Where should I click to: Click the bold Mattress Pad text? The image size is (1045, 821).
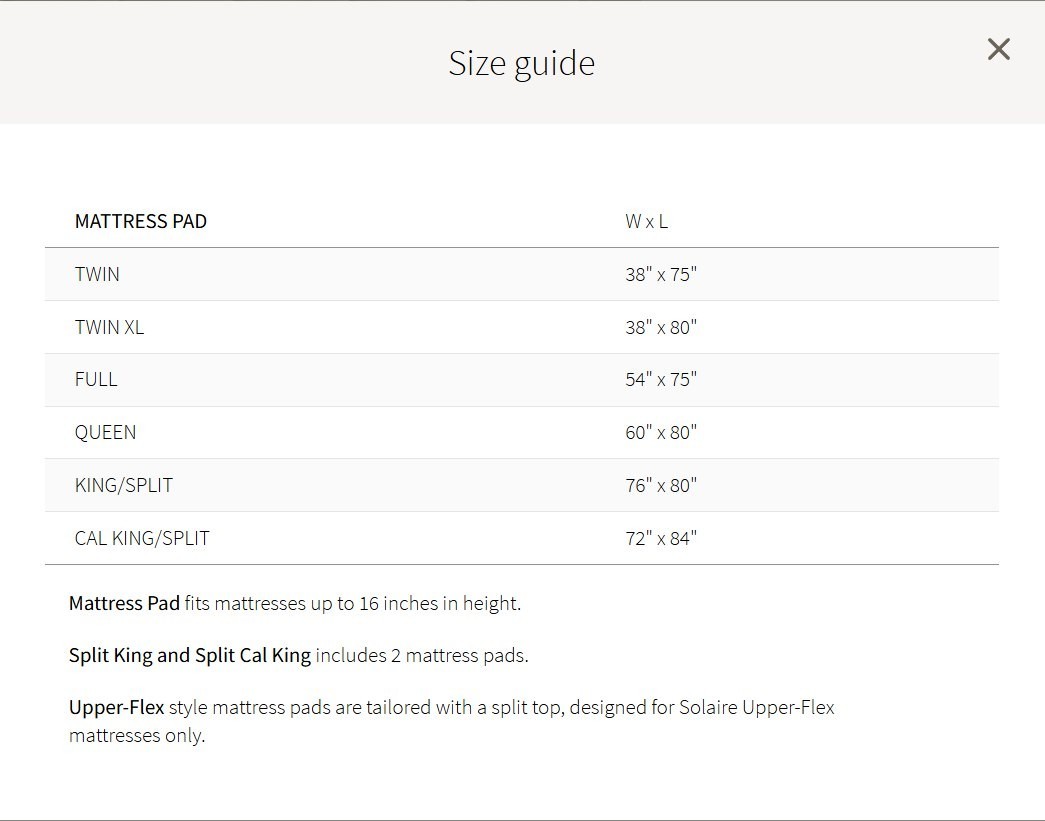[124, 603]
